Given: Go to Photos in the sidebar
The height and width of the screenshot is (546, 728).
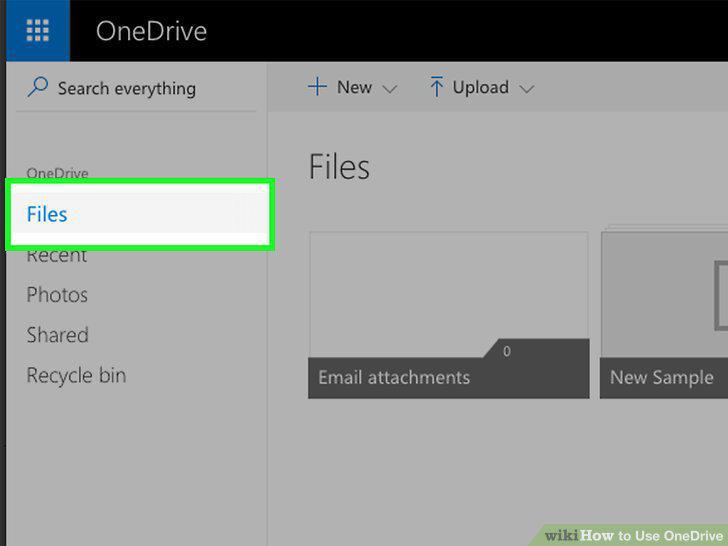Looking at the screenshot, I should point(57,295).
